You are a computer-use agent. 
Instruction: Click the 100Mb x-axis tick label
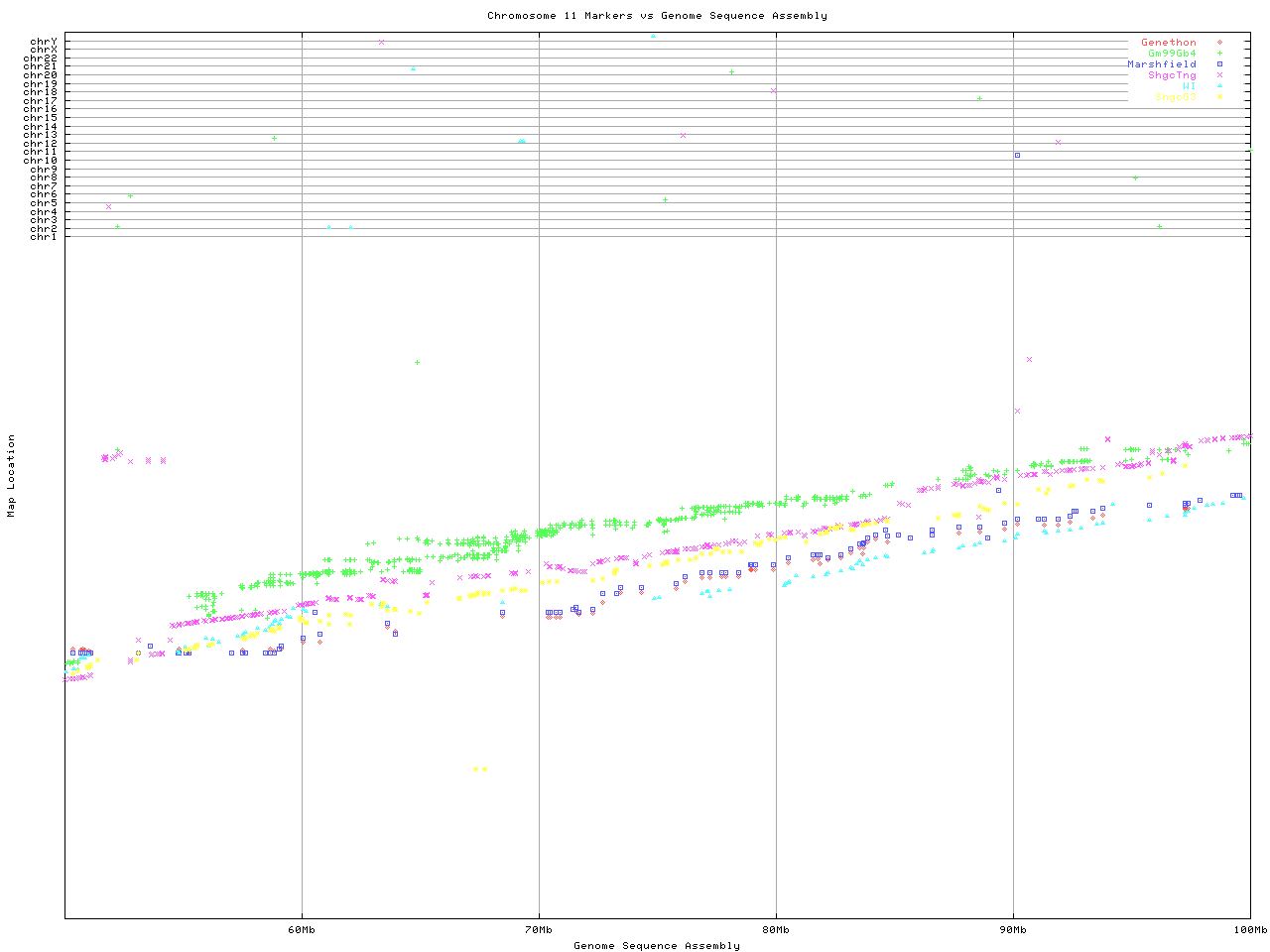(x=1250, y=930)
